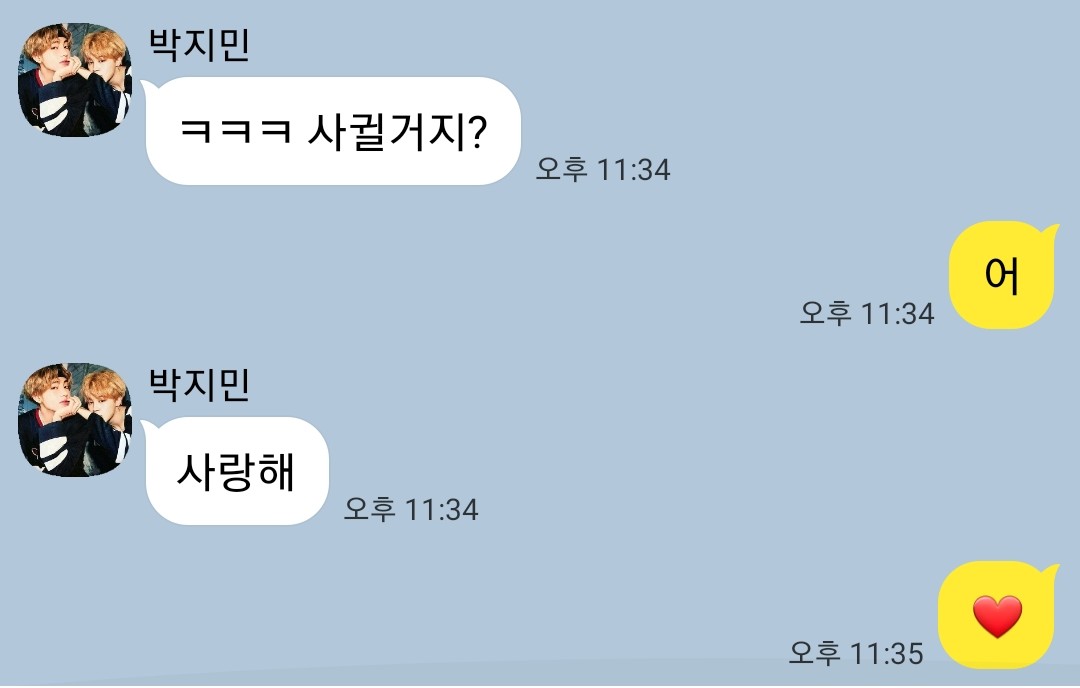Click the yellow bubble edge around heart
This screenshot has height=688, width=1080.
click(x=949, y=616)
